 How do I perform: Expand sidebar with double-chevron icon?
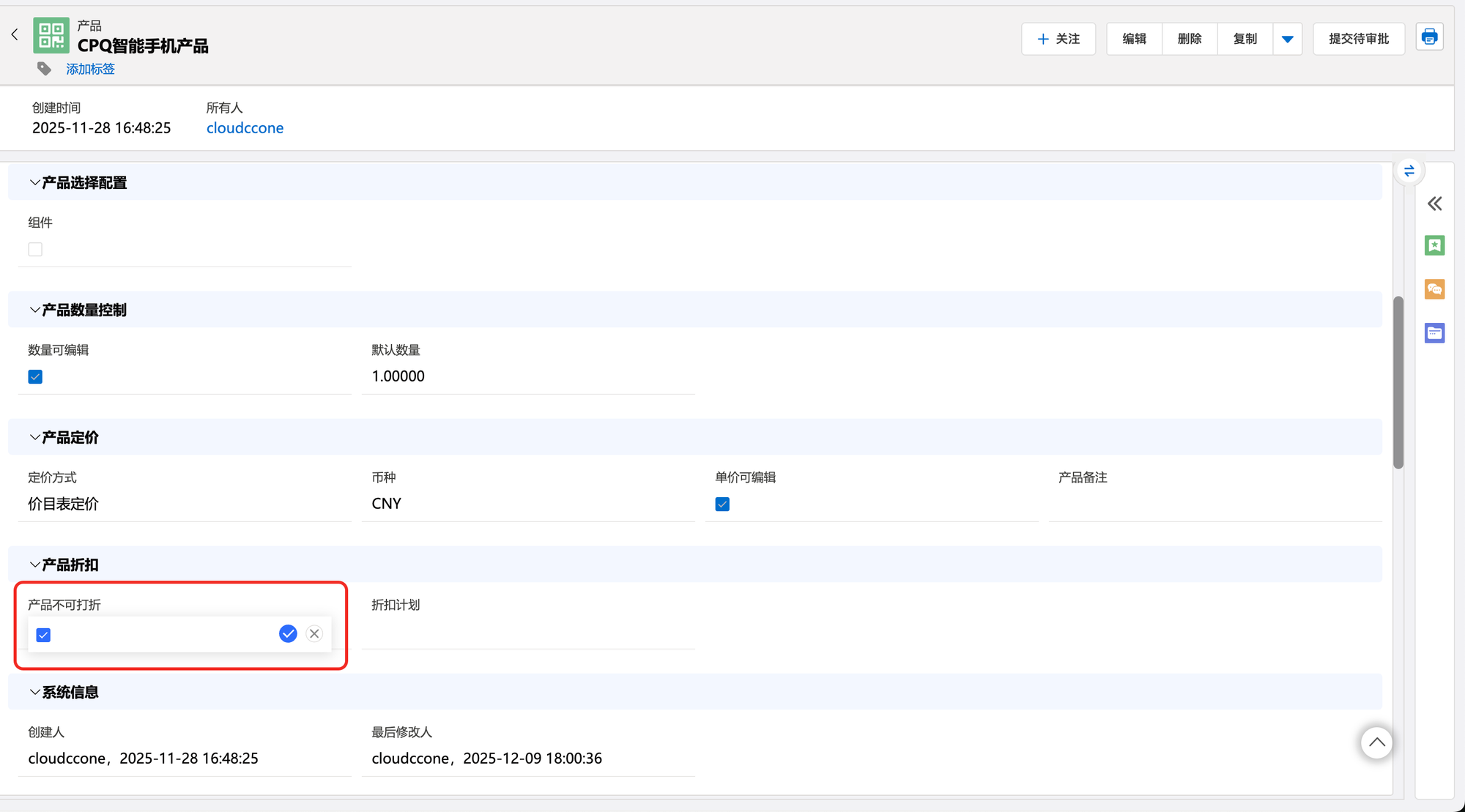1434,204
